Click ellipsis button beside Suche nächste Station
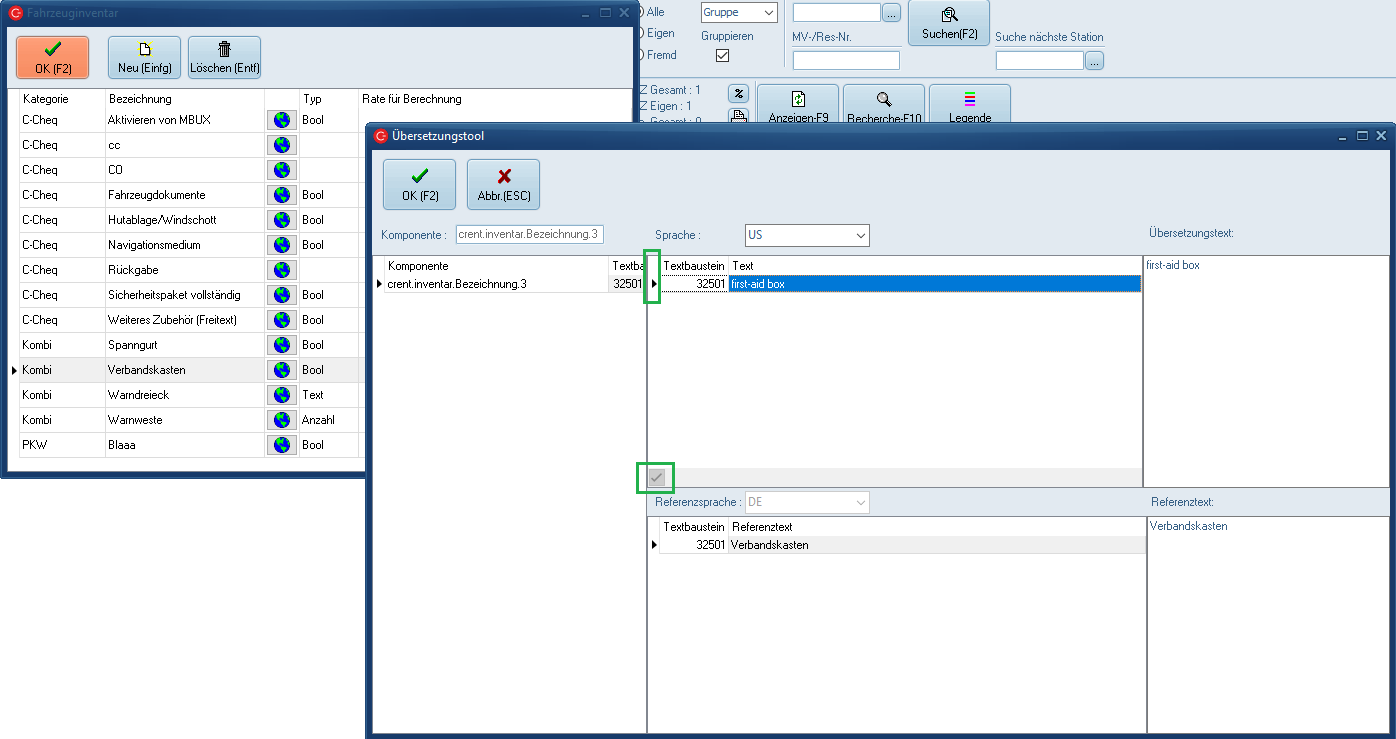The image size is (1396, 739). tap(1095, 61)
